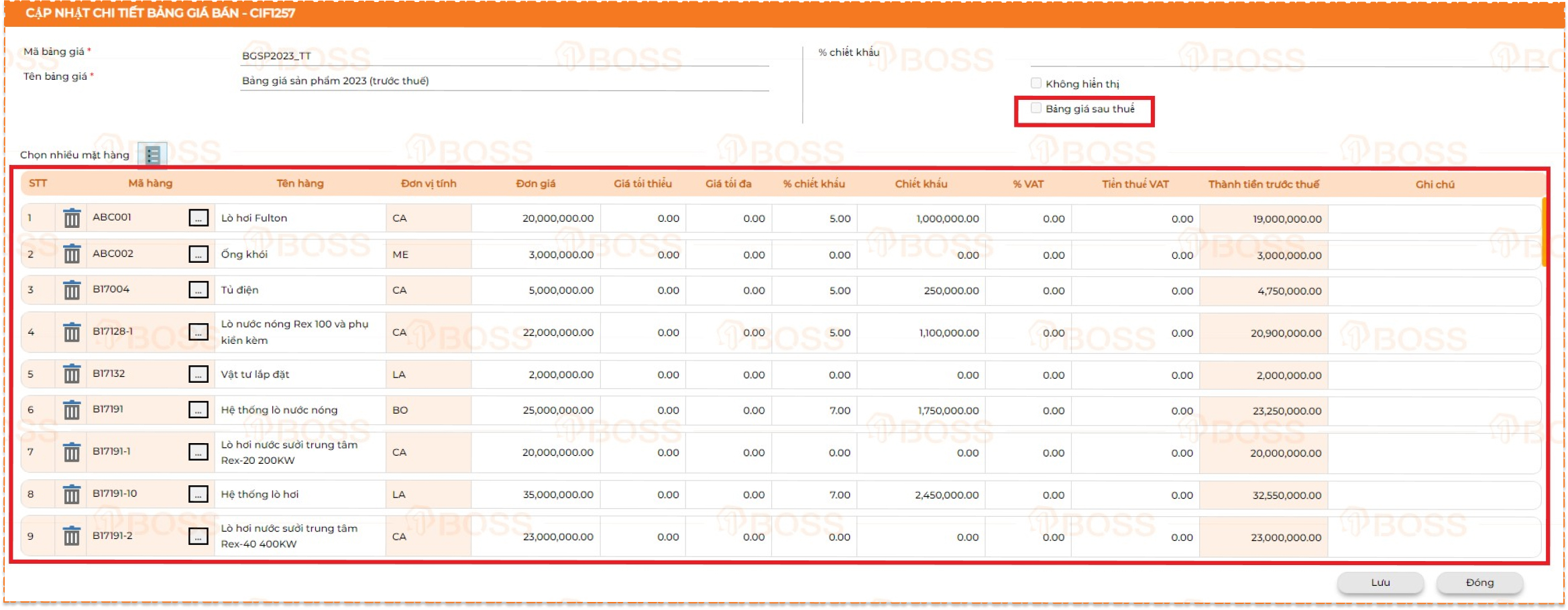Image resolution: width=1568 pixels, height=610 pixels.
Task: Click trash icon for B17132 row
Action: [72, 374]
